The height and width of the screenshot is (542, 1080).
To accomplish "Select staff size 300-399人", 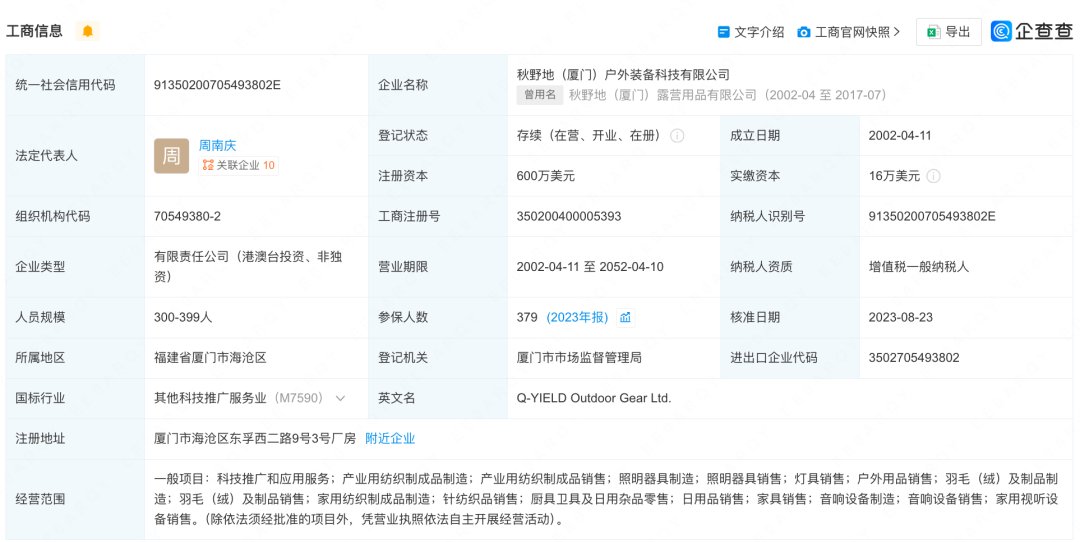I will (183, 317).
